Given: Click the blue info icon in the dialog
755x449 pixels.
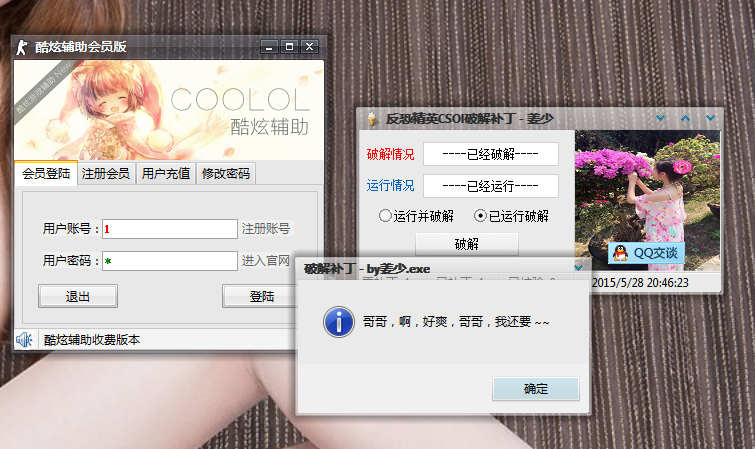Looking at the screenshot, I should pos(339,323).
